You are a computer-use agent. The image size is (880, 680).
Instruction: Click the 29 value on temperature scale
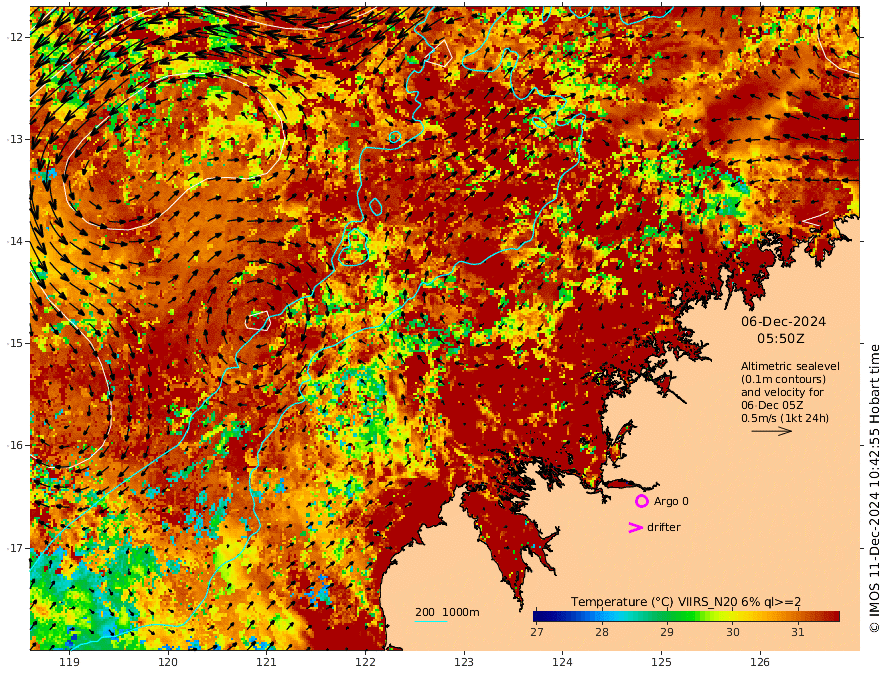(x=667, y=632)
